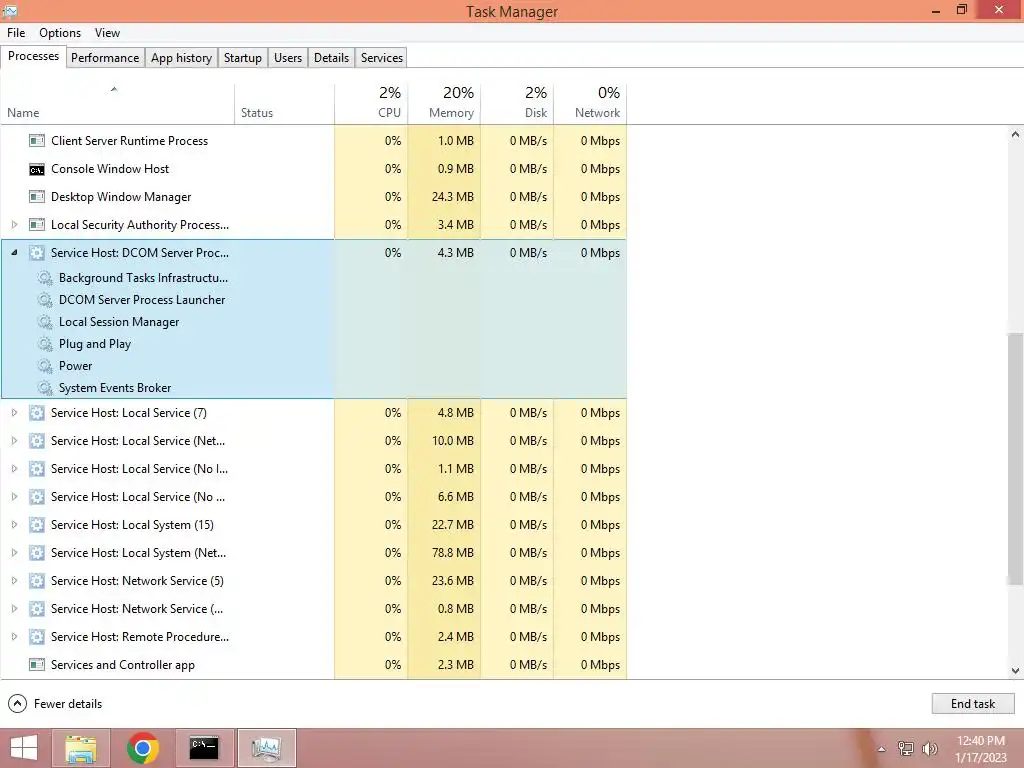
Task: Click the Background Tasks Infrastructure service icon
Action: click(44, 278)
